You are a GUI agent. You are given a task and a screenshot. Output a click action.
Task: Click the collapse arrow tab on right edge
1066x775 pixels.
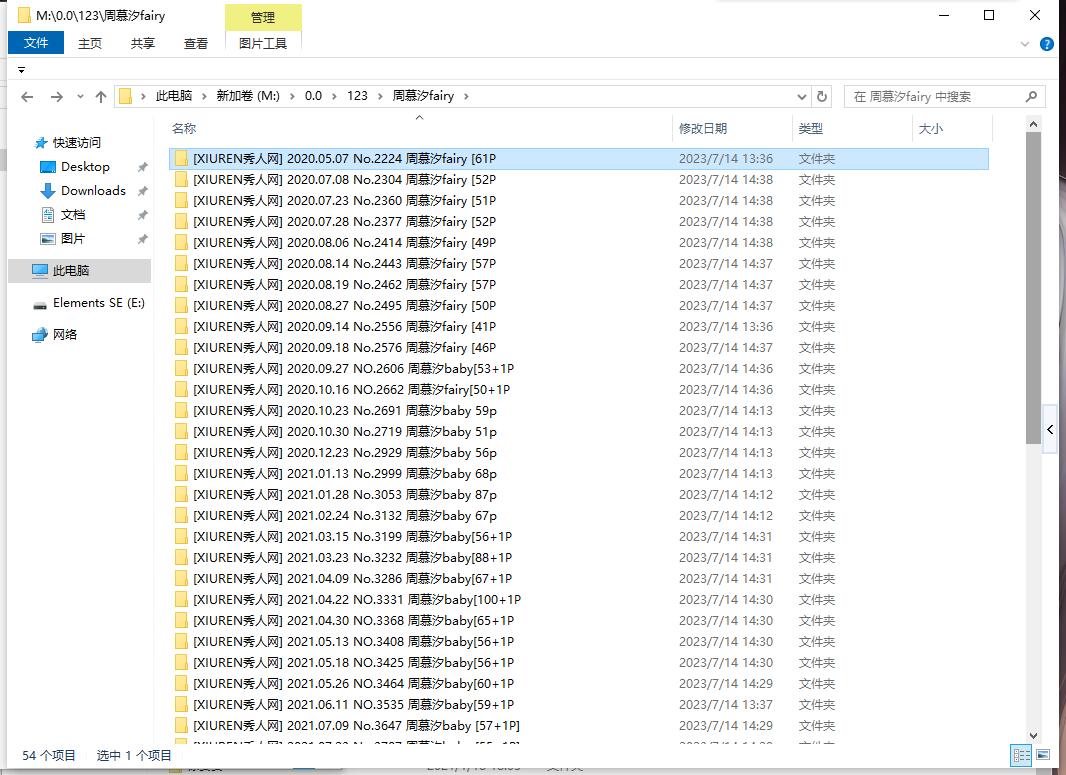point(1050,430)
